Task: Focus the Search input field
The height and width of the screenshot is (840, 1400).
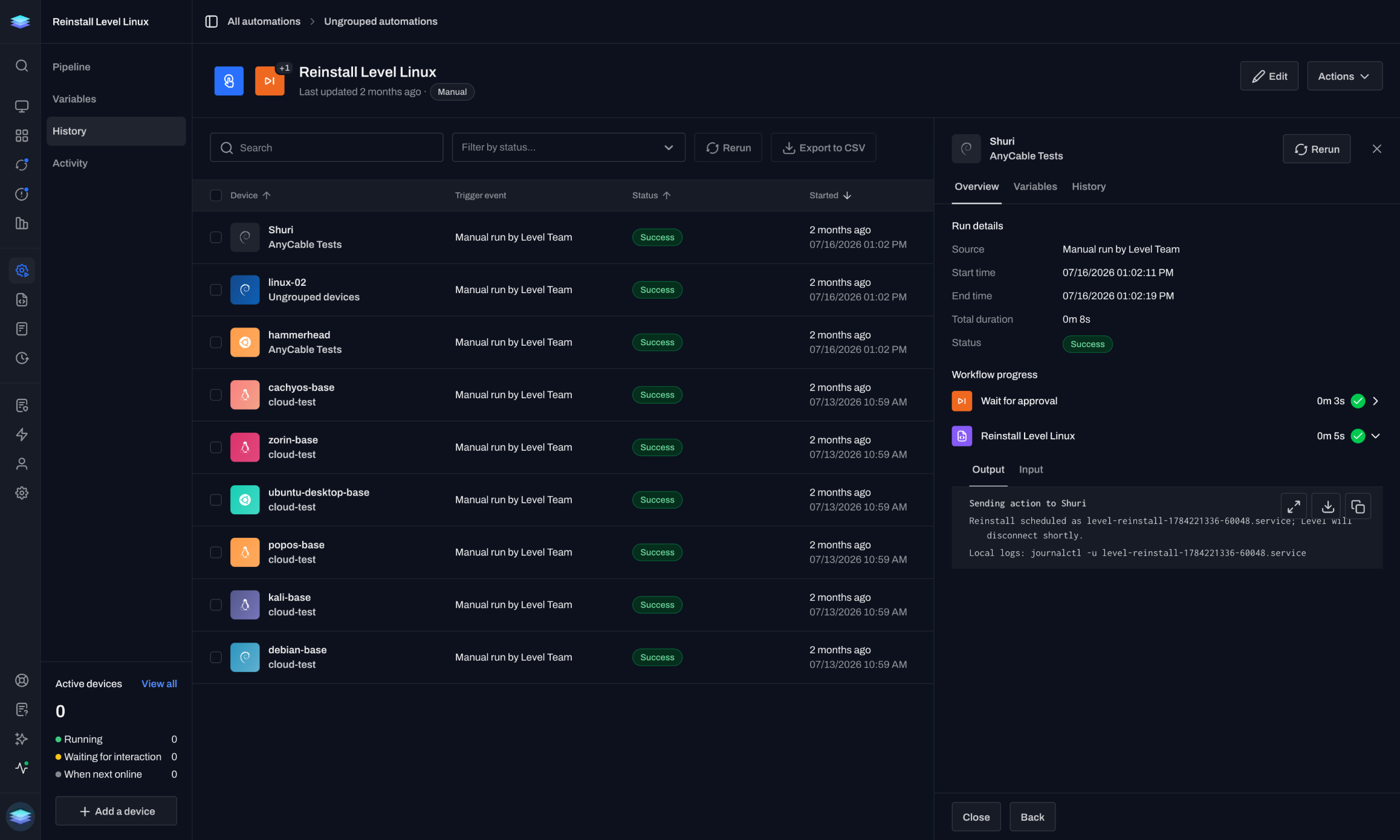Action: coord(326,147)
